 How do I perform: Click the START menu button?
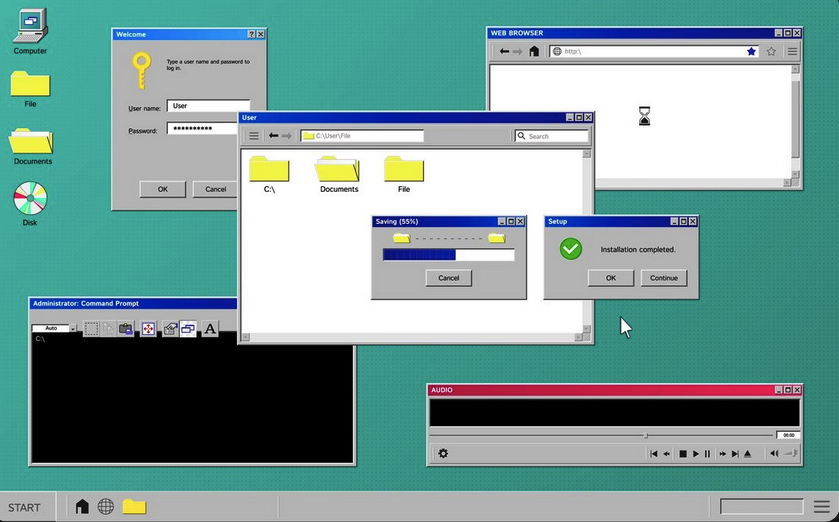tap(25, 507)
